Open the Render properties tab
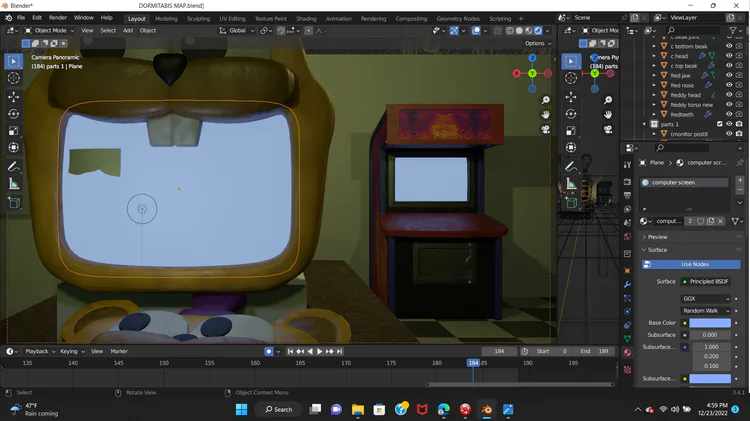 point(627,182)
